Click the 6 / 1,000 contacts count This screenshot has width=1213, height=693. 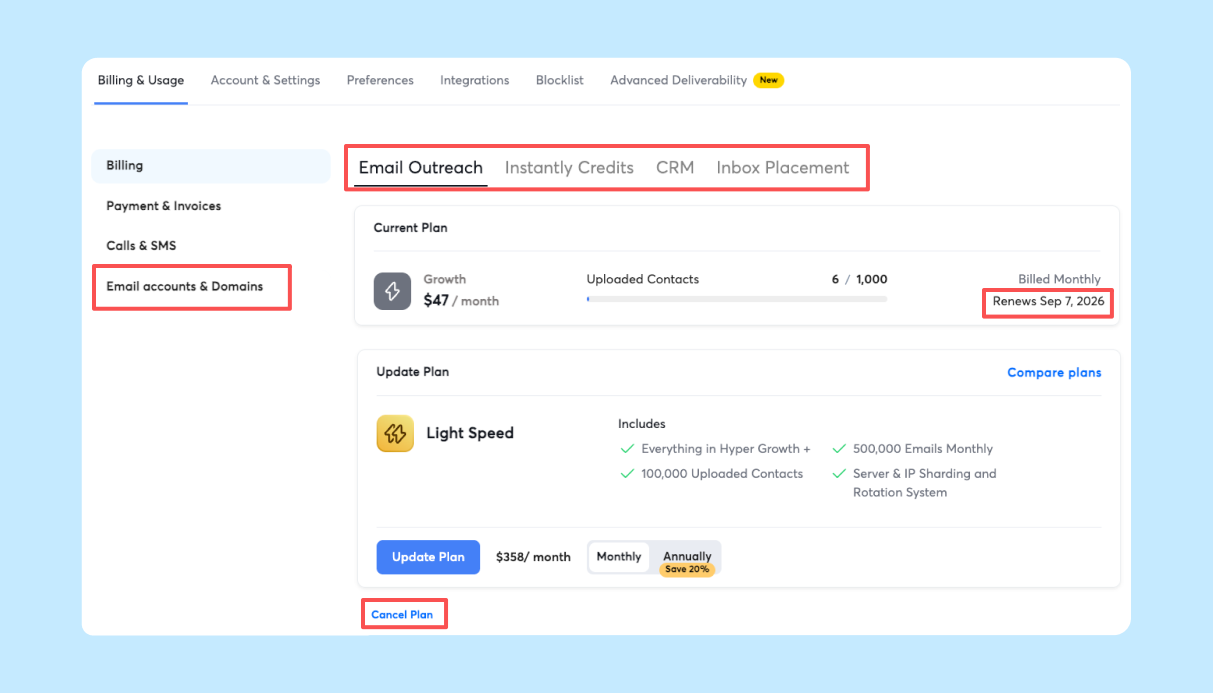[859, 279]
